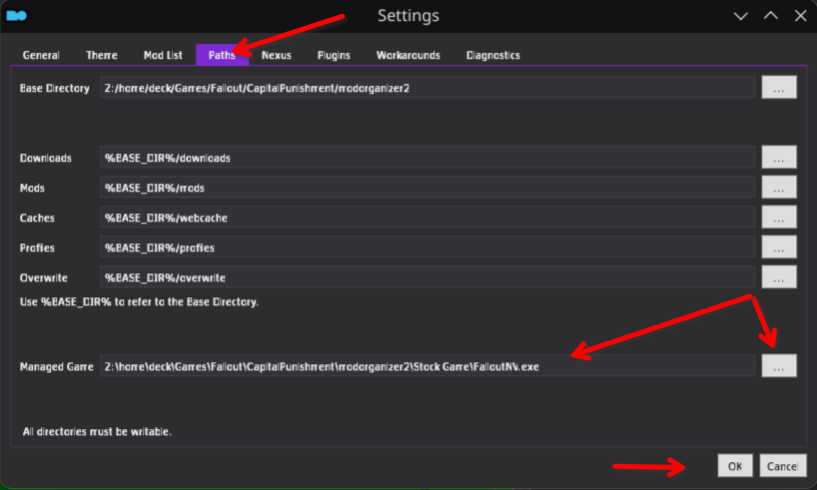Screen dimensions: 817x490
Task: Open the folder picker for Mods
Action: pos(778,188)
